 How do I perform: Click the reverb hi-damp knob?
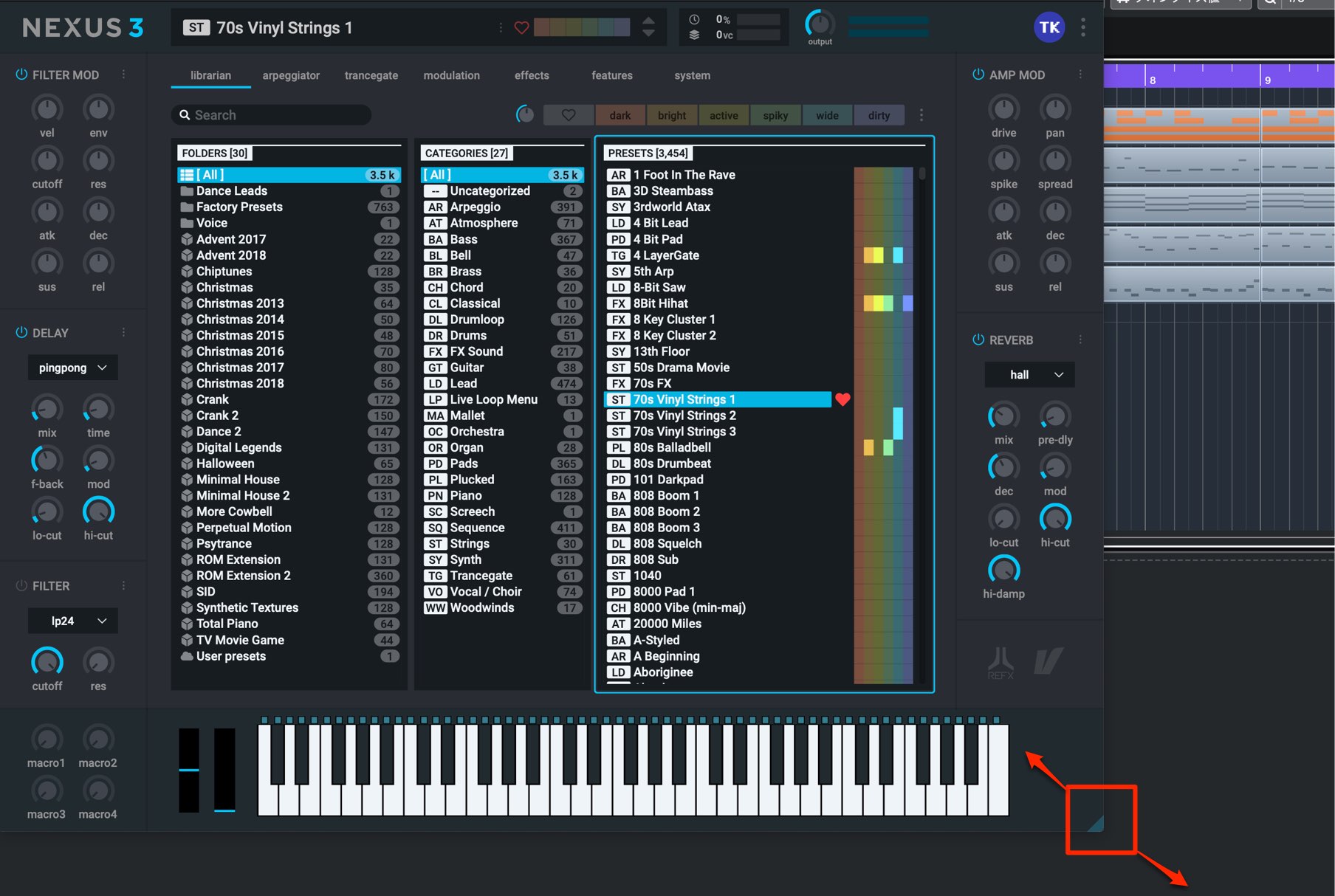1003,570
